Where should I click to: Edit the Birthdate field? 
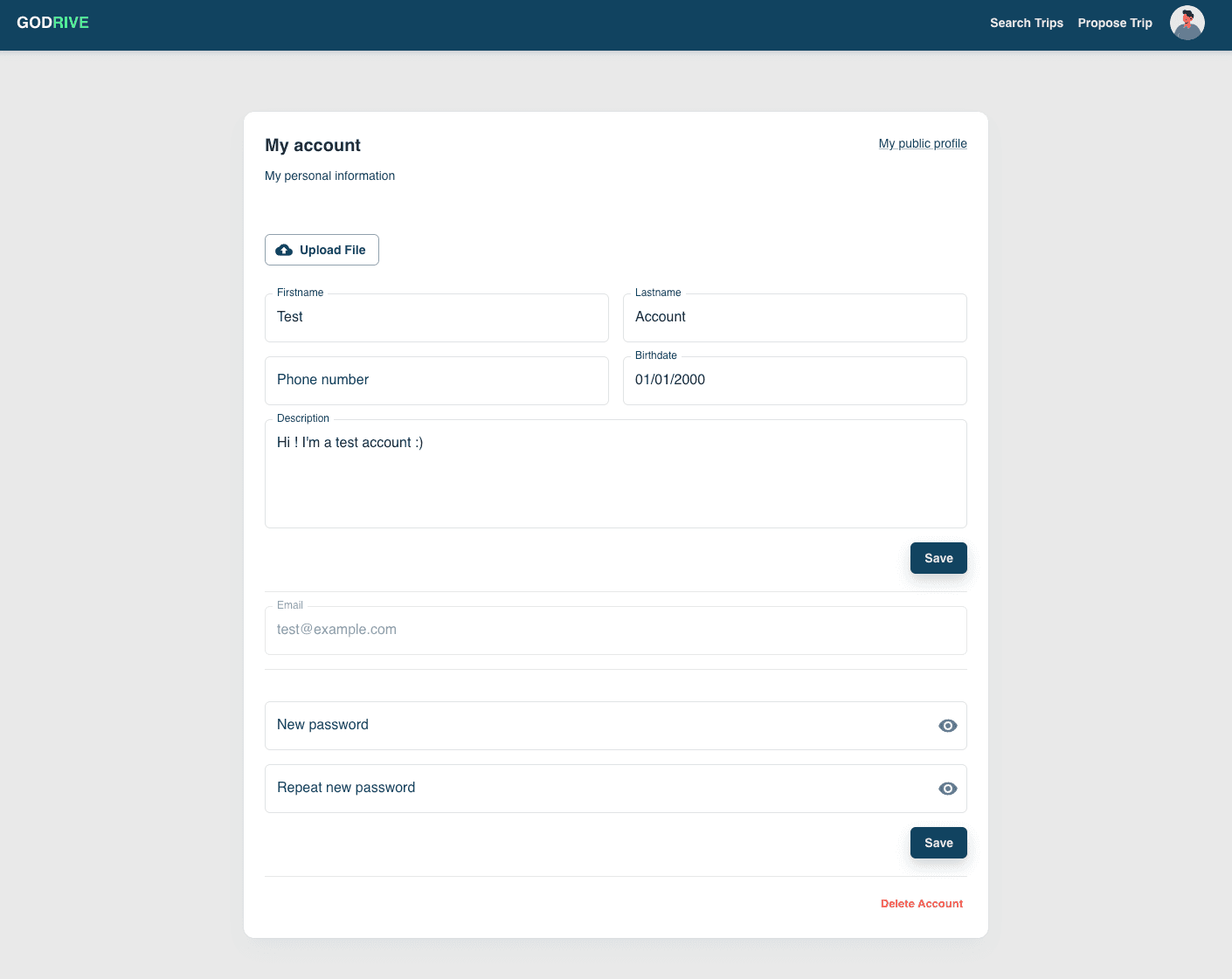794,381
